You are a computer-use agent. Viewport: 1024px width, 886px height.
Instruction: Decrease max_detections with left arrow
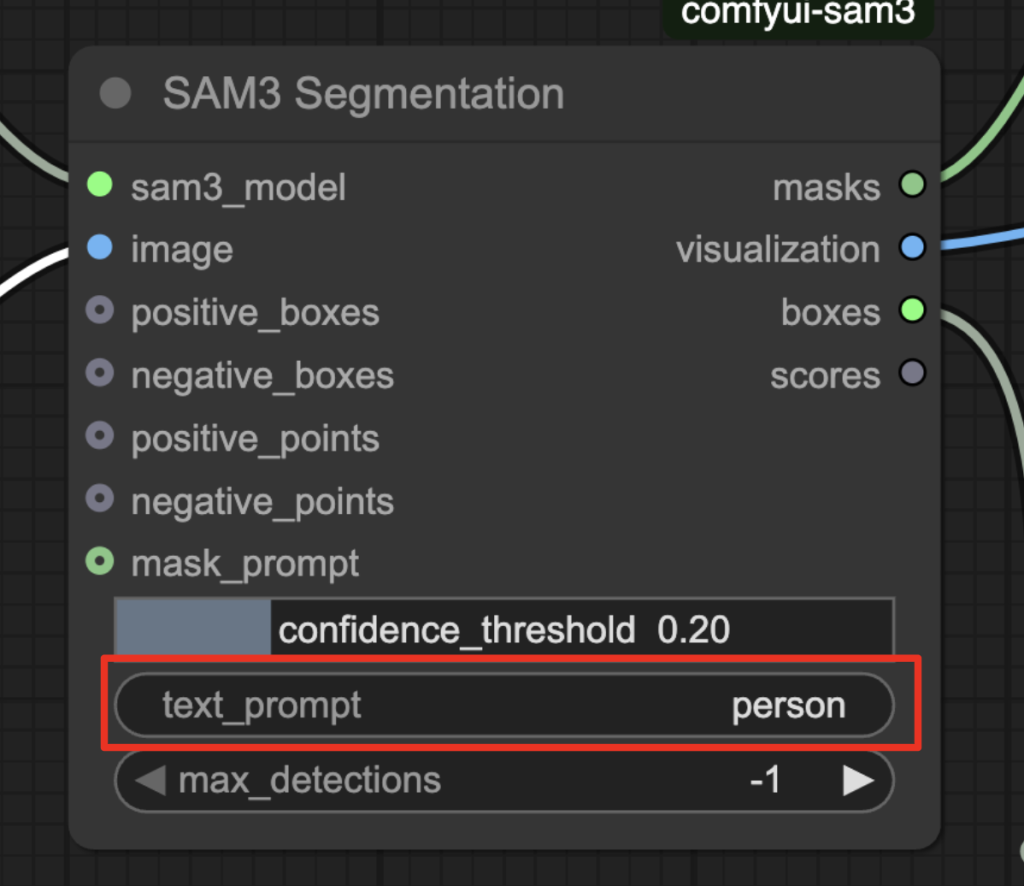tap(150, 780)
